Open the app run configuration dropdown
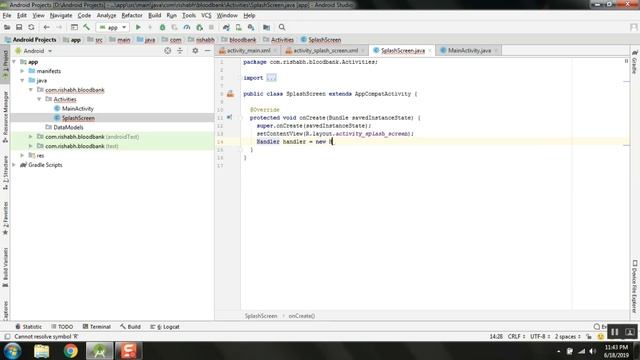 [x=113, y=27]
